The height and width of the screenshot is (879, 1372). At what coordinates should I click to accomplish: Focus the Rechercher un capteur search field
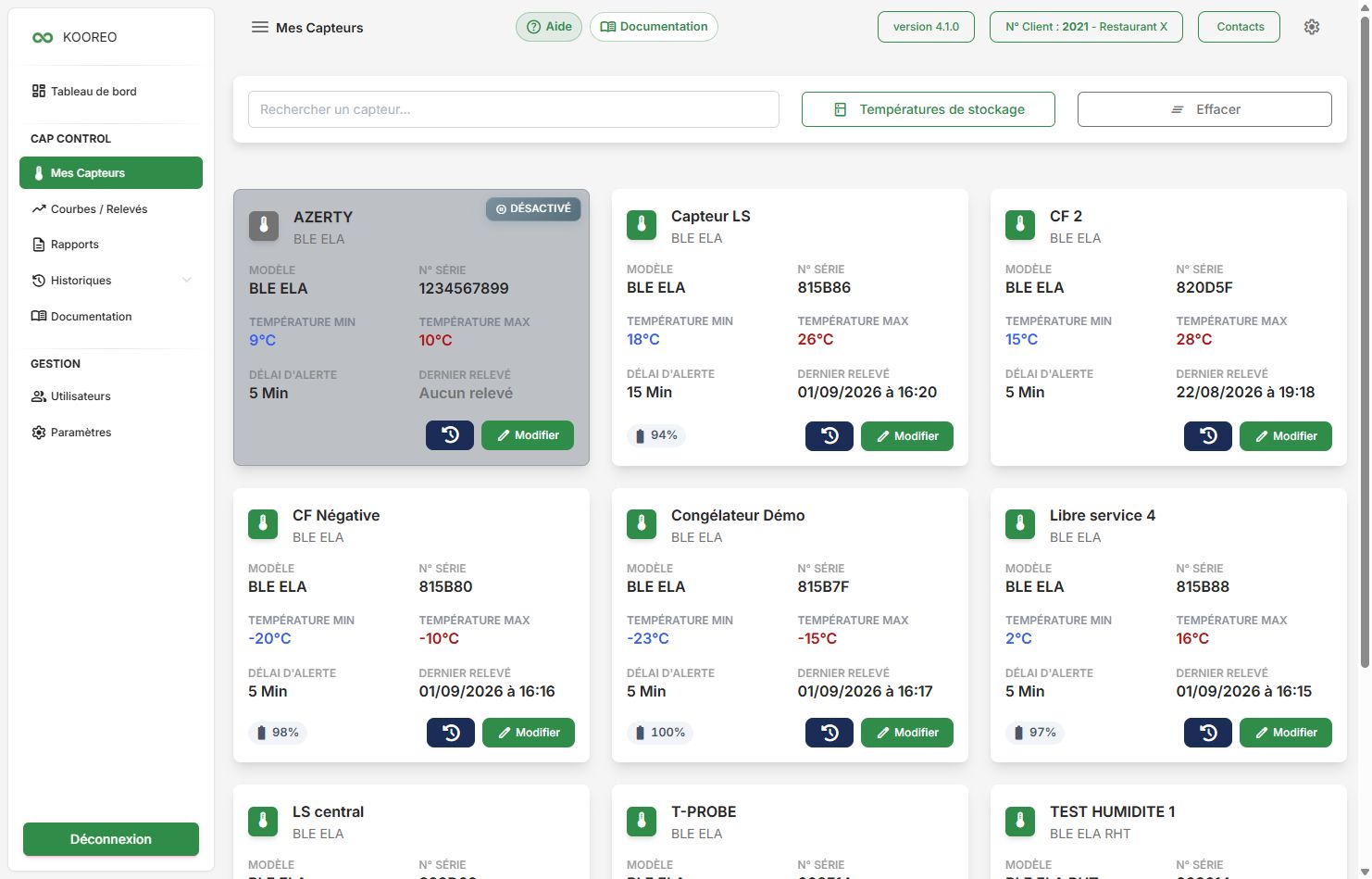coord(514,109)
